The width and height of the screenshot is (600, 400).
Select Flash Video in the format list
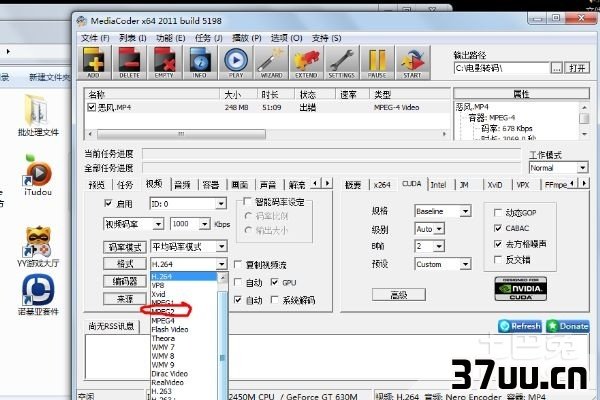point(184,329)
